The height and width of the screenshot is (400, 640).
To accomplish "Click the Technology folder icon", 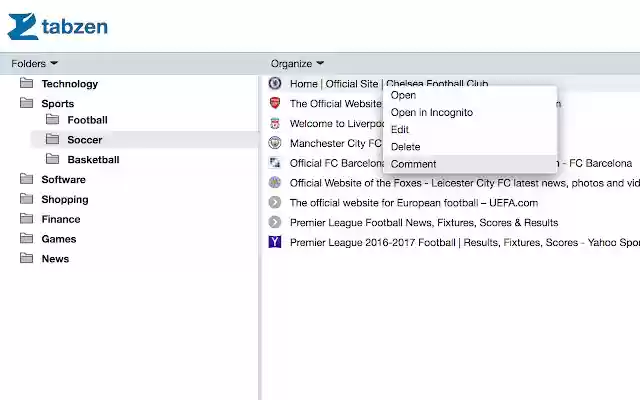I will coord(27,83).
